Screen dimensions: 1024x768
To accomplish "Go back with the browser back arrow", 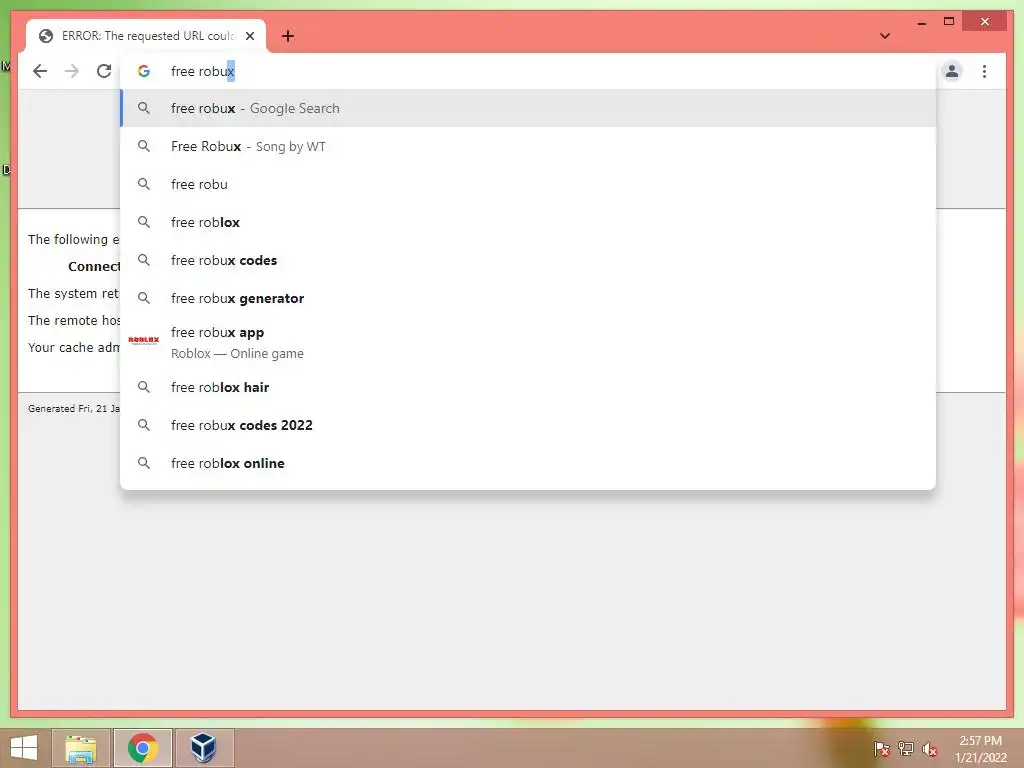I will 40,71.
